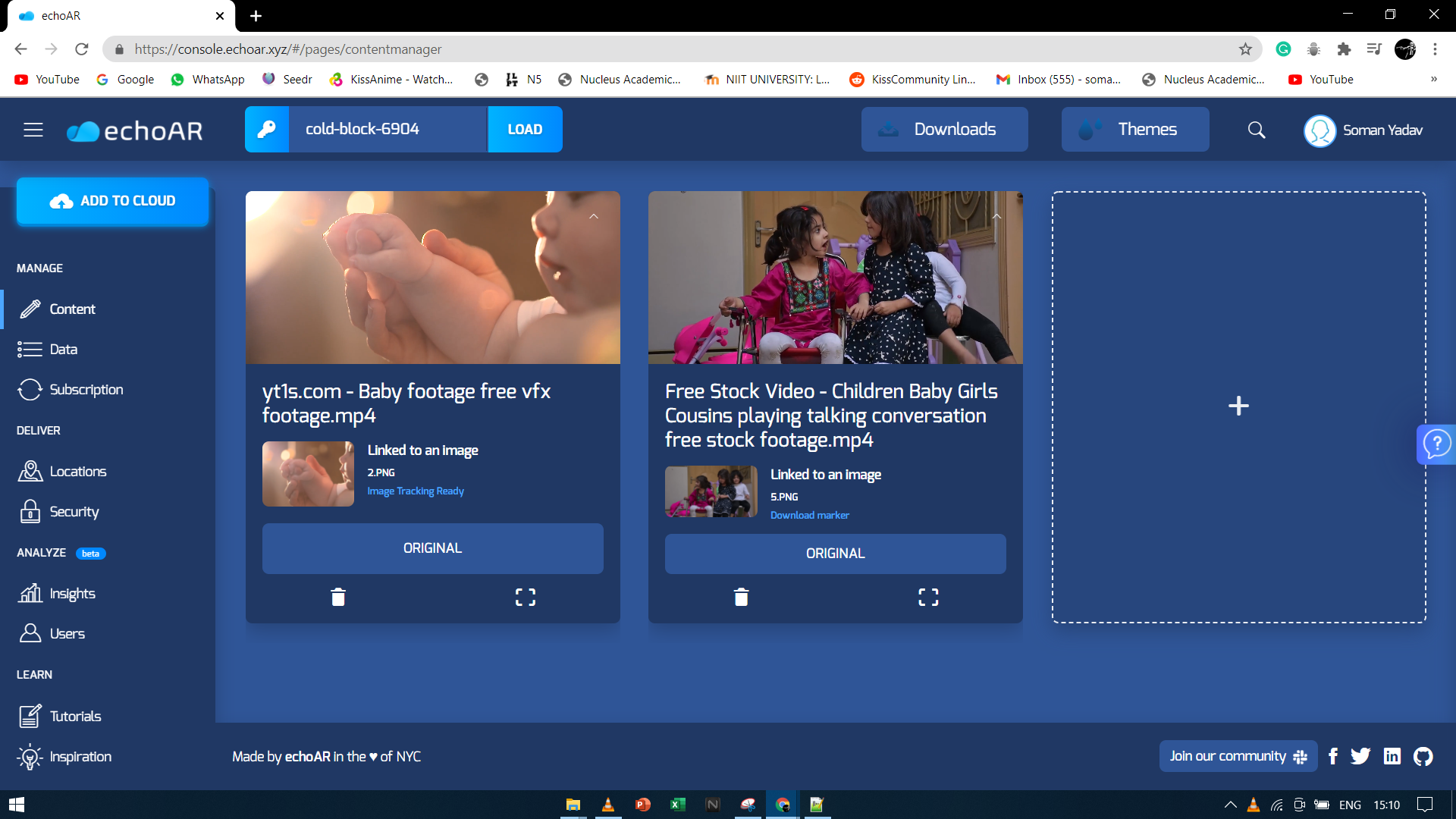This screenshot has width=1456, height=819.
Task: Click the ADD TO CLOUD button
Action: 113,201
